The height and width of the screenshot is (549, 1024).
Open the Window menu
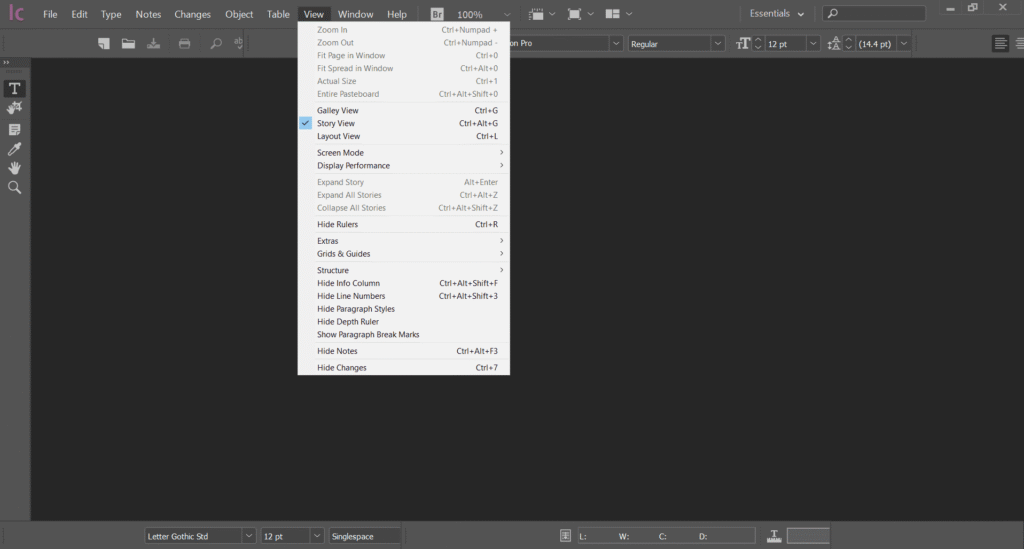point(355,14)
